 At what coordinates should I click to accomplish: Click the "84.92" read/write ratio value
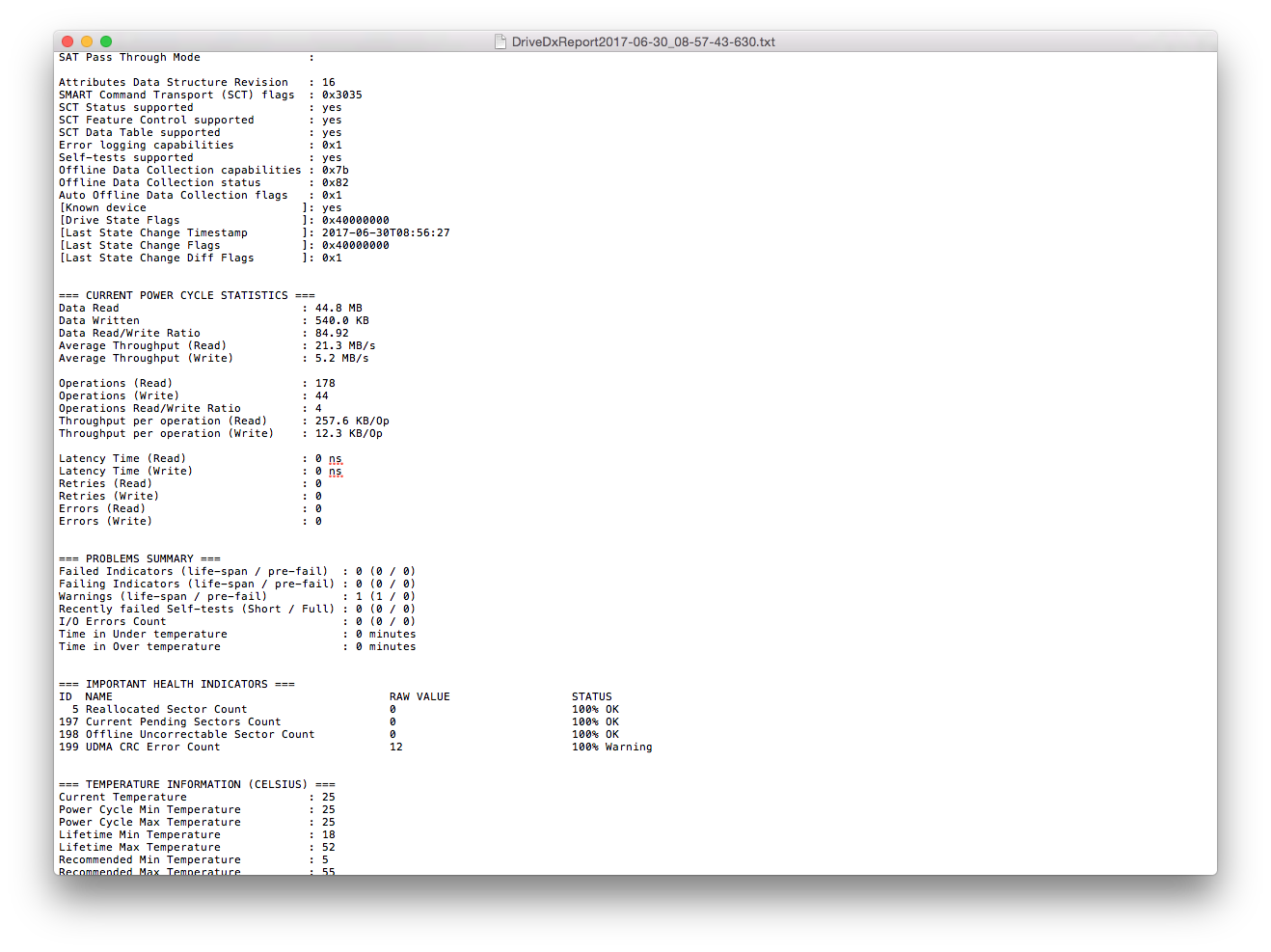[332, 334]
